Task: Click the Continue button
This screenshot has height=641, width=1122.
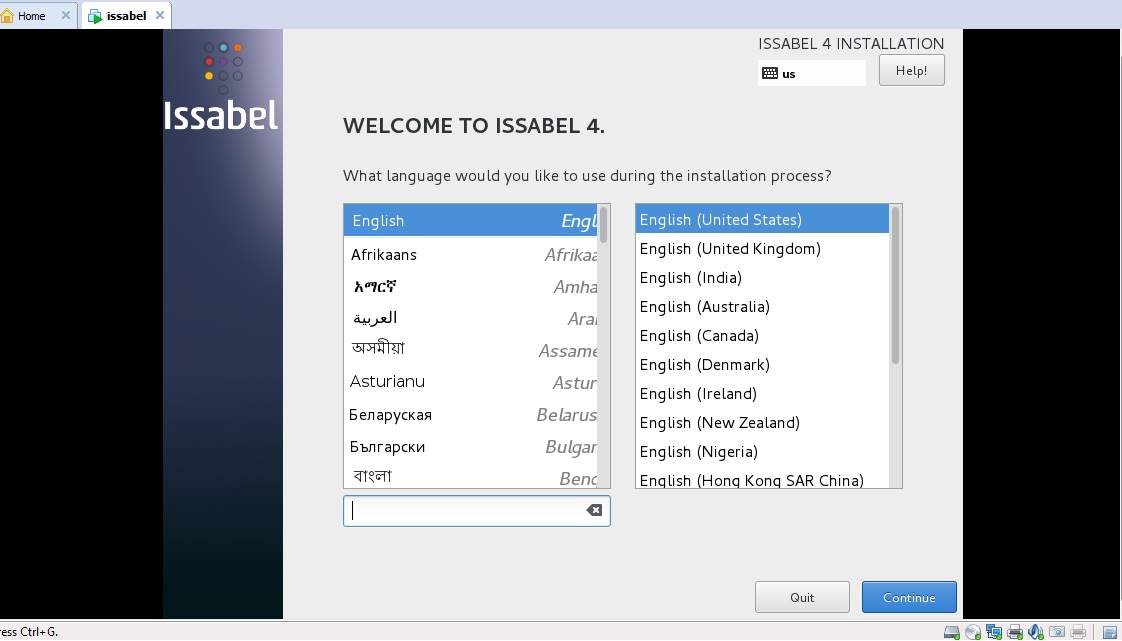Action: pos(909,597)
